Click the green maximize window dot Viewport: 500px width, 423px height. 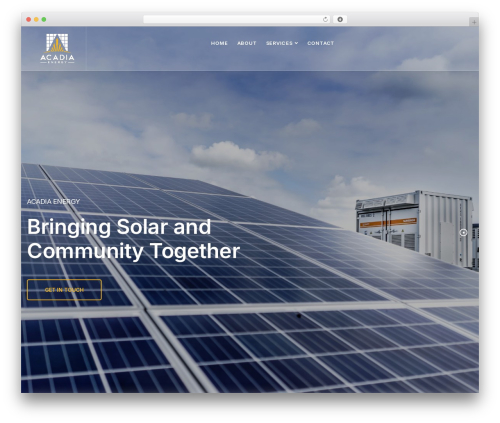[x=44, y=20]
